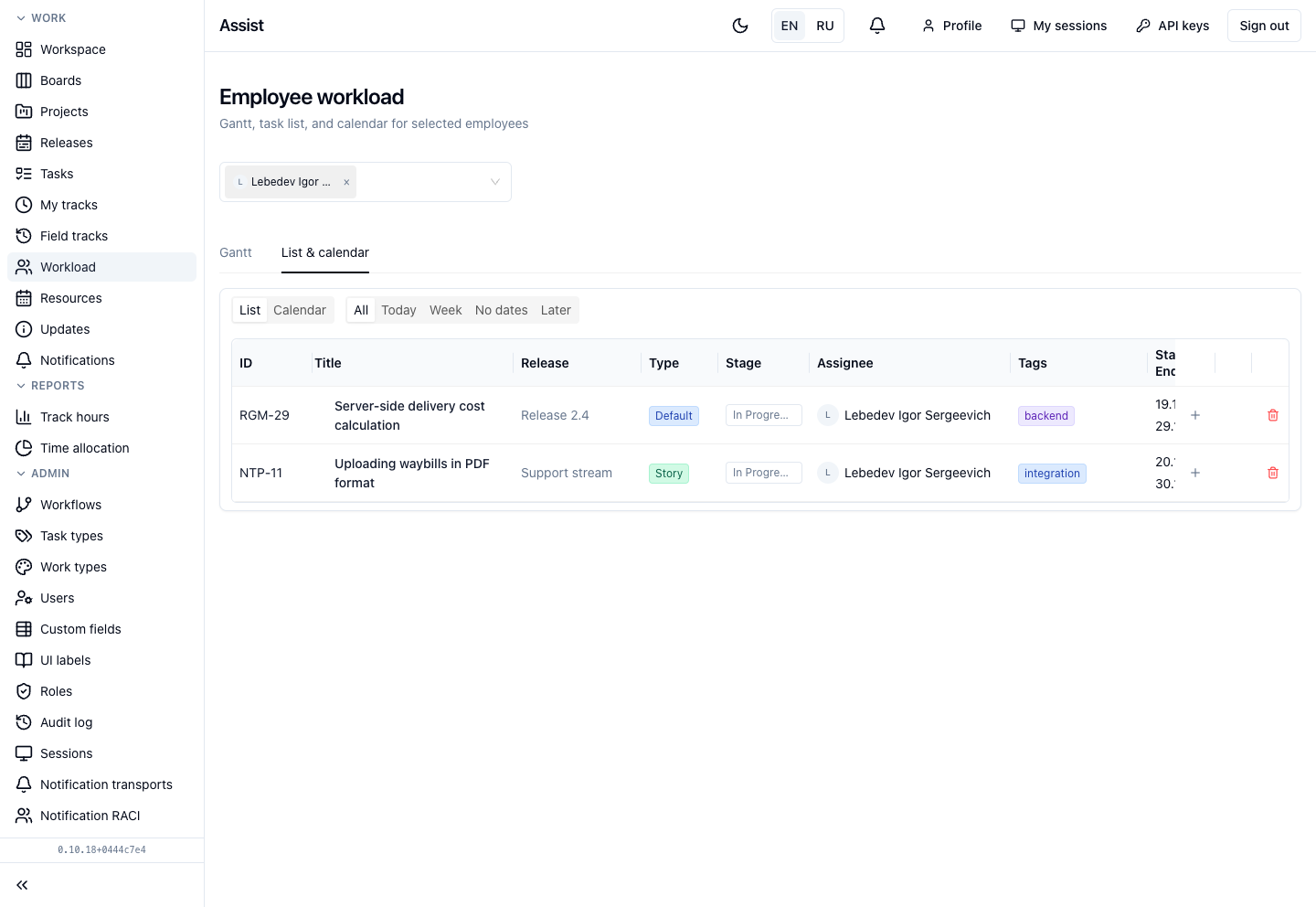
Task: Open Time allocation report
Action: 101,448
